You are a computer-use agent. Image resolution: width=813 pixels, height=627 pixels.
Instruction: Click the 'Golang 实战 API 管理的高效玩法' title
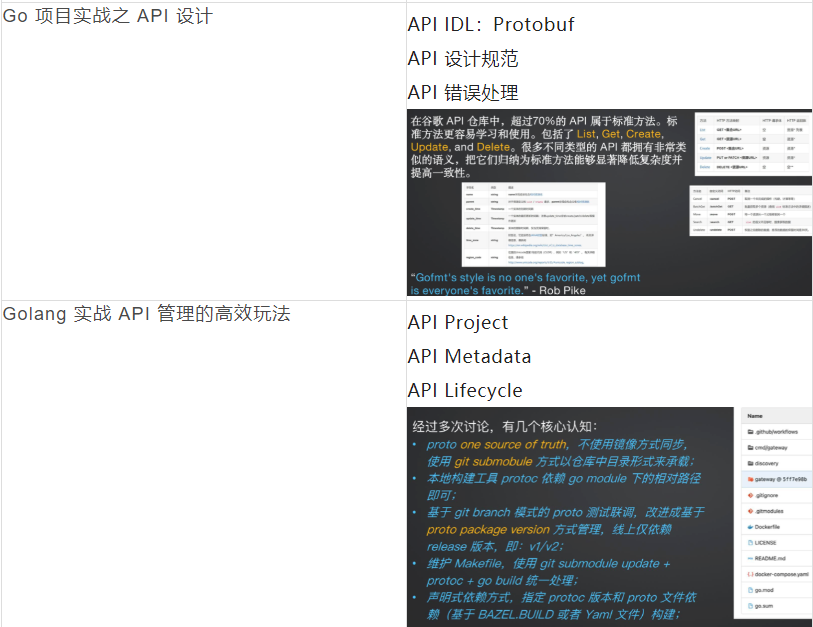point(147,314)
